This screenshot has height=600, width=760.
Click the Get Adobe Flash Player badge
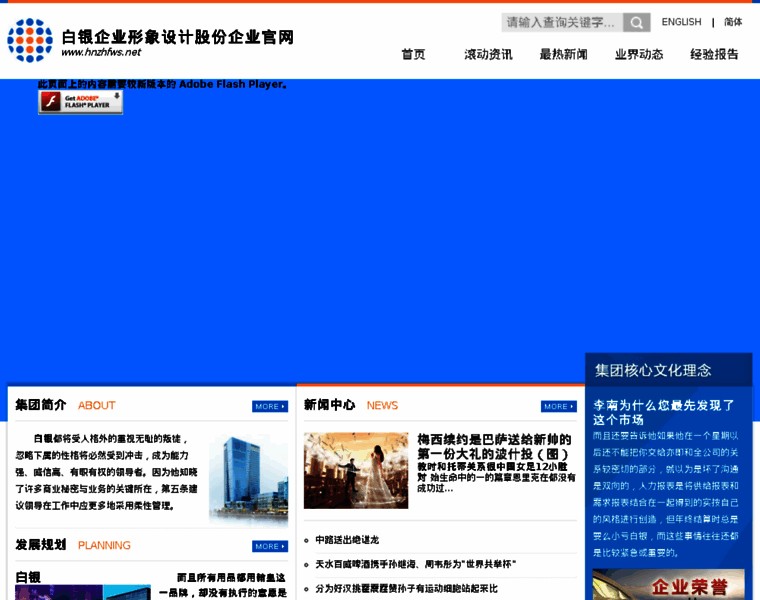pyautogui.click(x=80, y=102)
